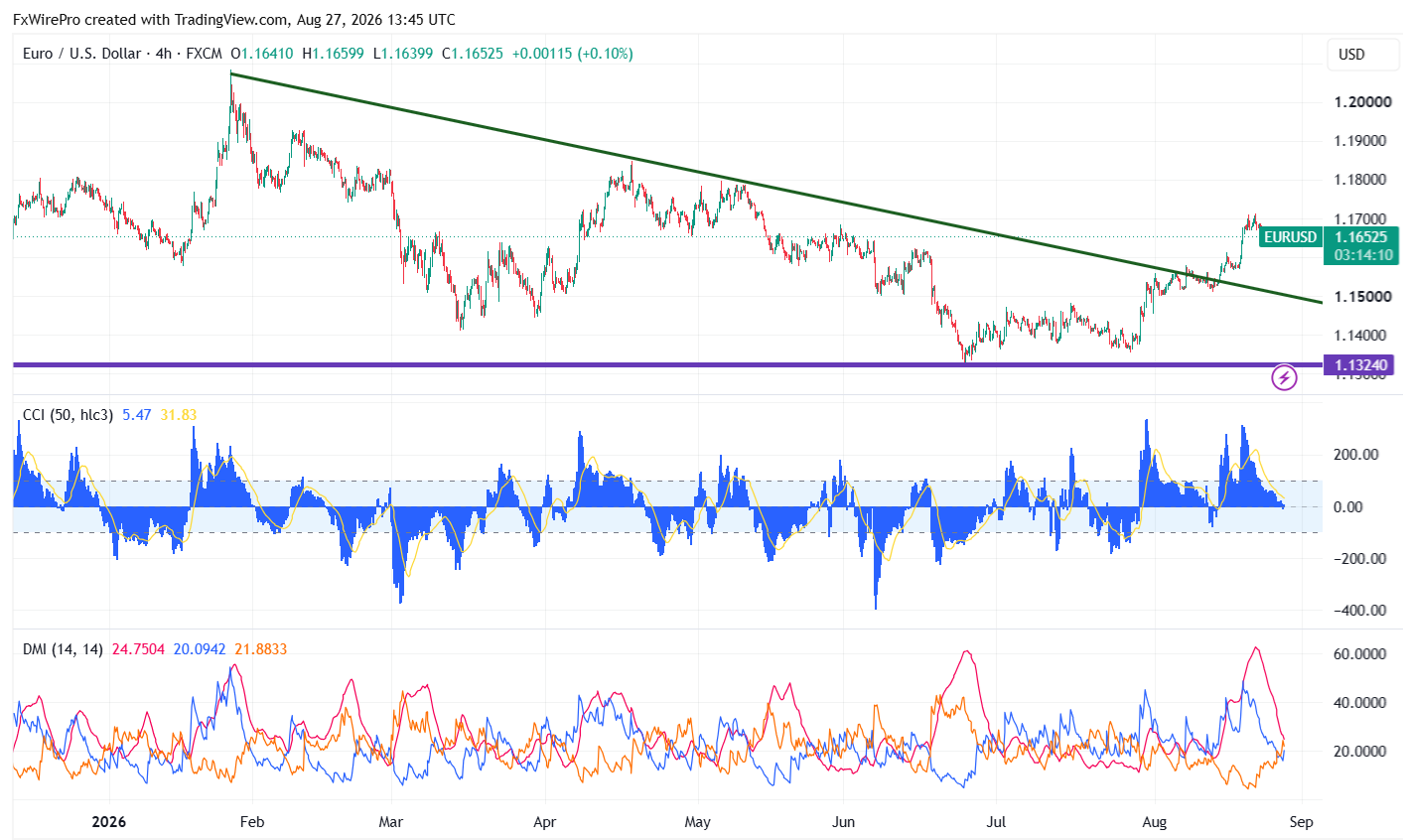
Task: Click the 0.00 label on the CCI scale
Action: (1348, 507)
